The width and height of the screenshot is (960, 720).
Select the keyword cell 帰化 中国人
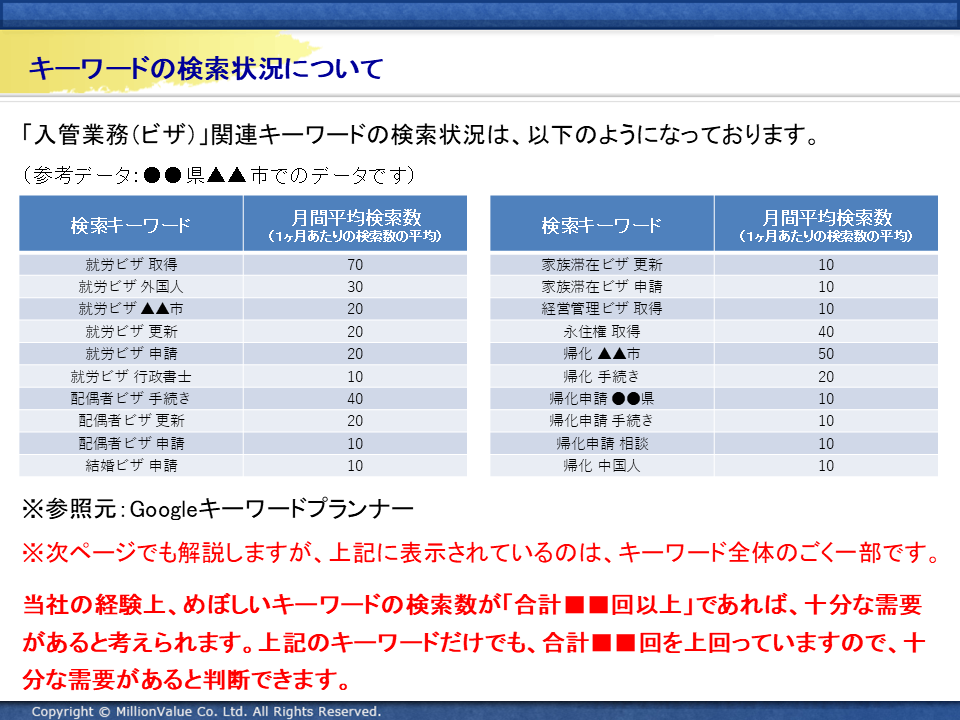click(602, 465)
